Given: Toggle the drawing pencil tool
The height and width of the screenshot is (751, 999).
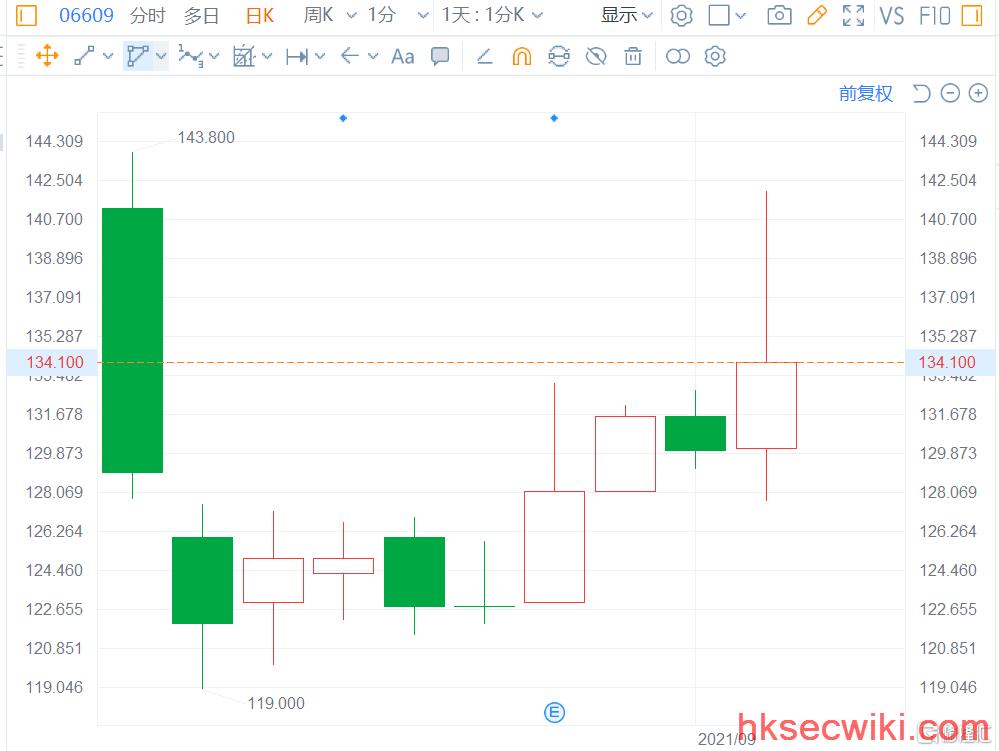Looking at the screenshot, I should pyautogui.click(x=817, y=15).
